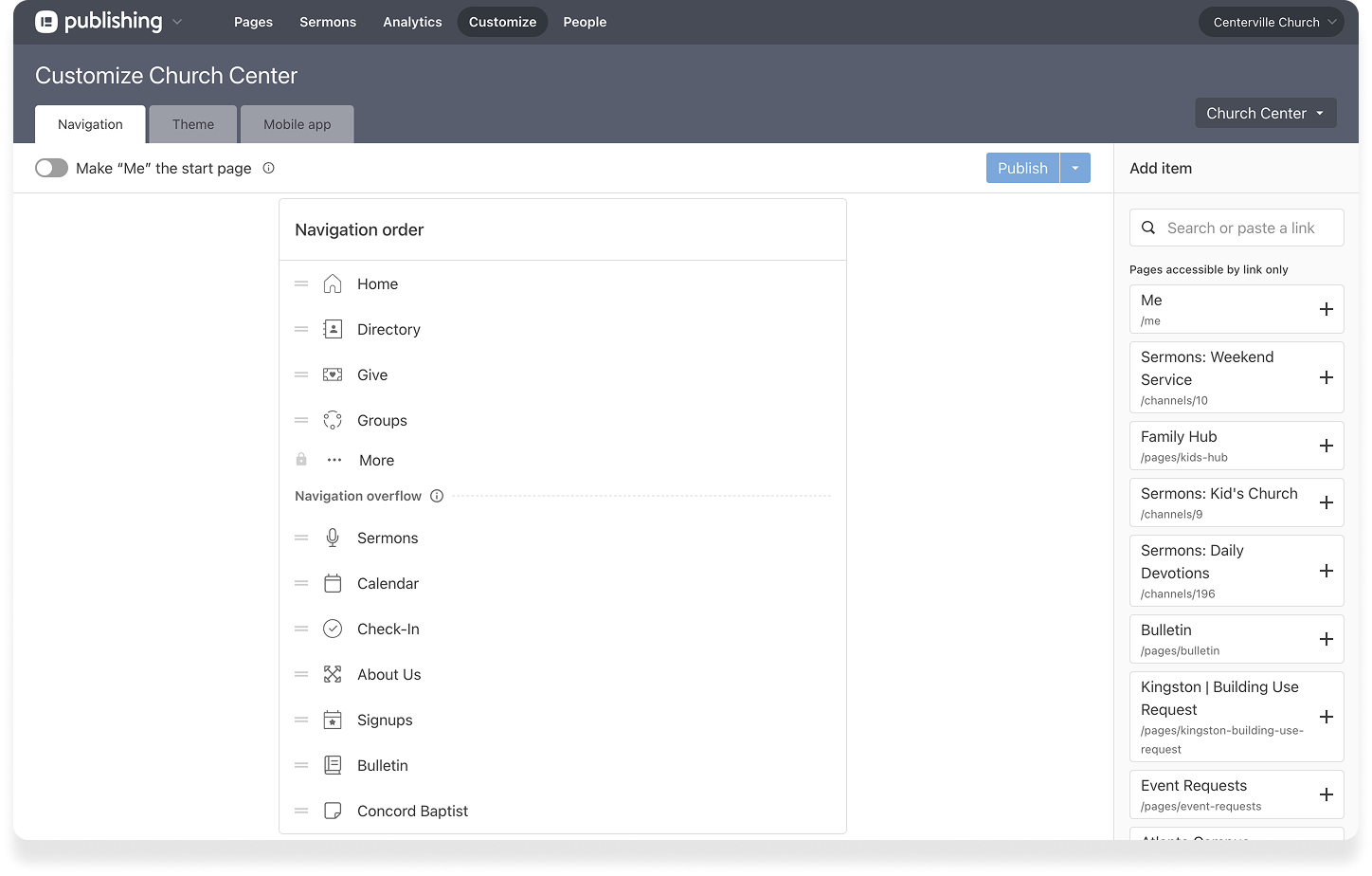Add the Bulletin page with its plus button
Image resolution: width=1372 pixels, height=876 pixels.
pyautogui.click(x=1326, y=640)
